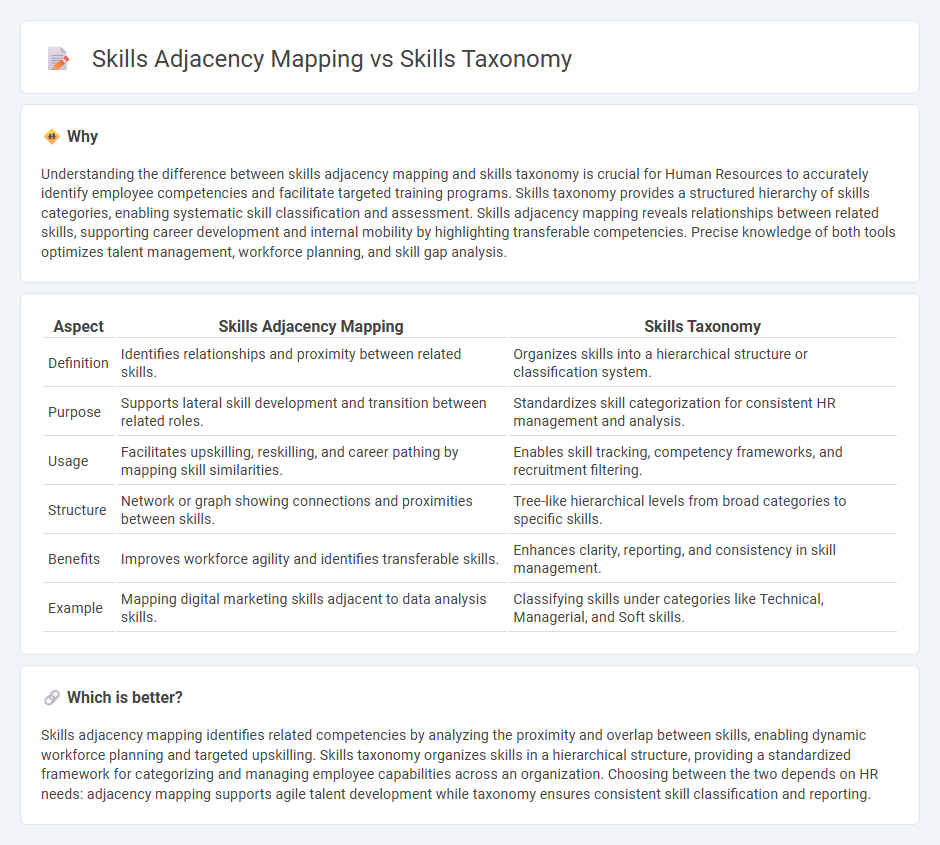The width and height of the screenshot is (940, 845).
Task: Click the paragraph starting 'Skills adjacency mapping identifies related'
Action: coord(460,764)
